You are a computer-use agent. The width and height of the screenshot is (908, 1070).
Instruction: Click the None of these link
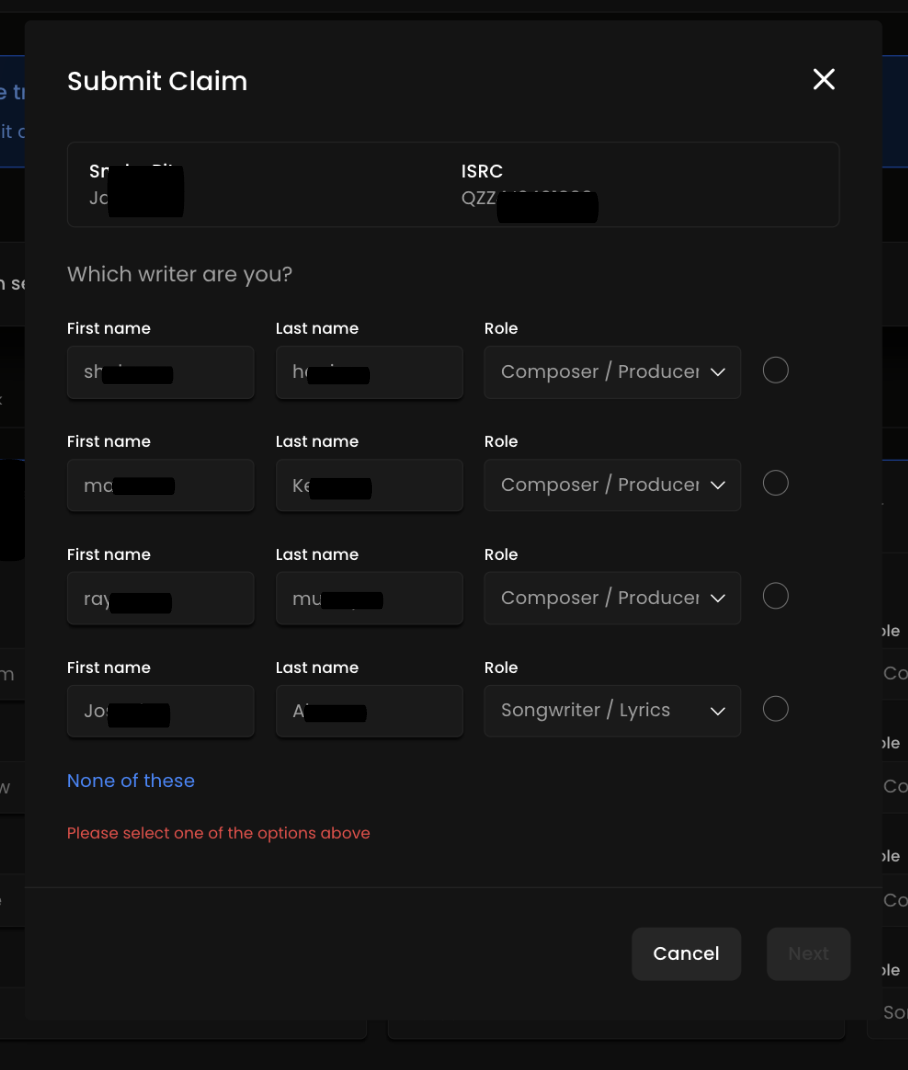pos(130,780)
